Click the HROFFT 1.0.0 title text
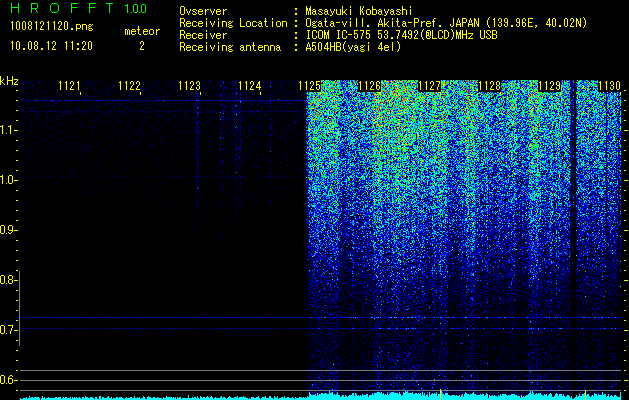Image resolution: width=629 pixels, height=400 pixels. [78, 8]
